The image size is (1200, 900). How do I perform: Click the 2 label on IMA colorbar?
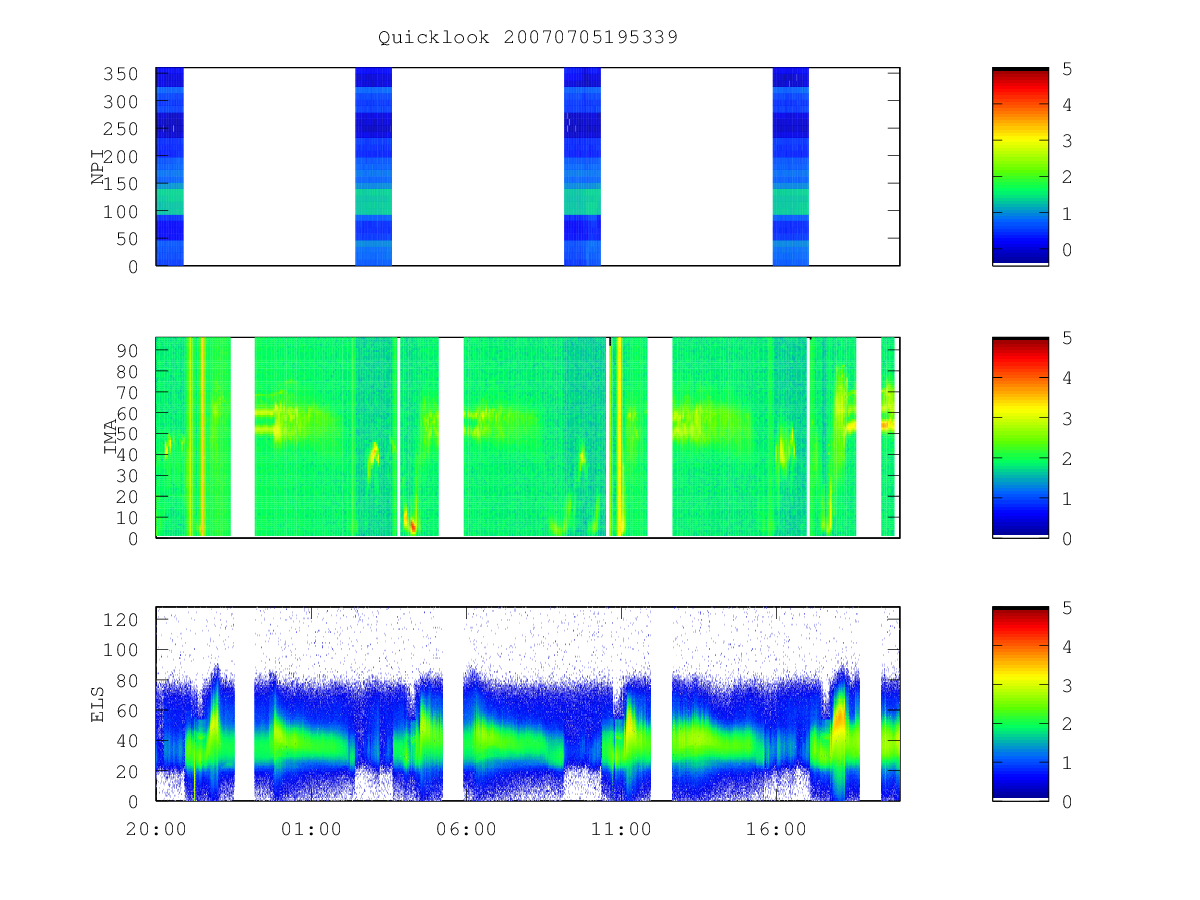pos(1068,458)
